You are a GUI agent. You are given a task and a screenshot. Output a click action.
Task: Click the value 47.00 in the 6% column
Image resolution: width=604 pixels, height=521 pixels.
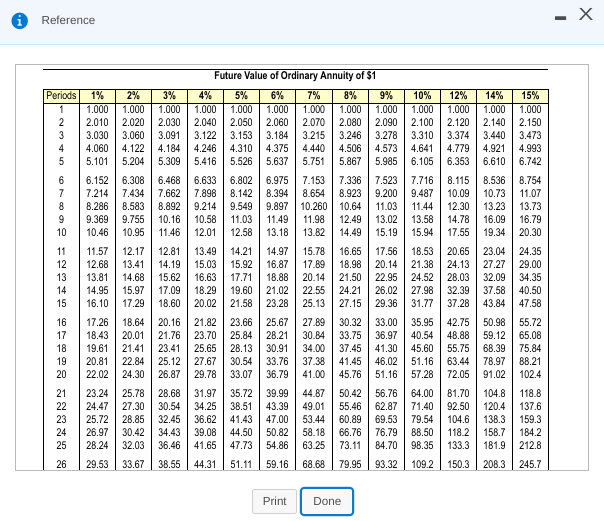(277, 419)
